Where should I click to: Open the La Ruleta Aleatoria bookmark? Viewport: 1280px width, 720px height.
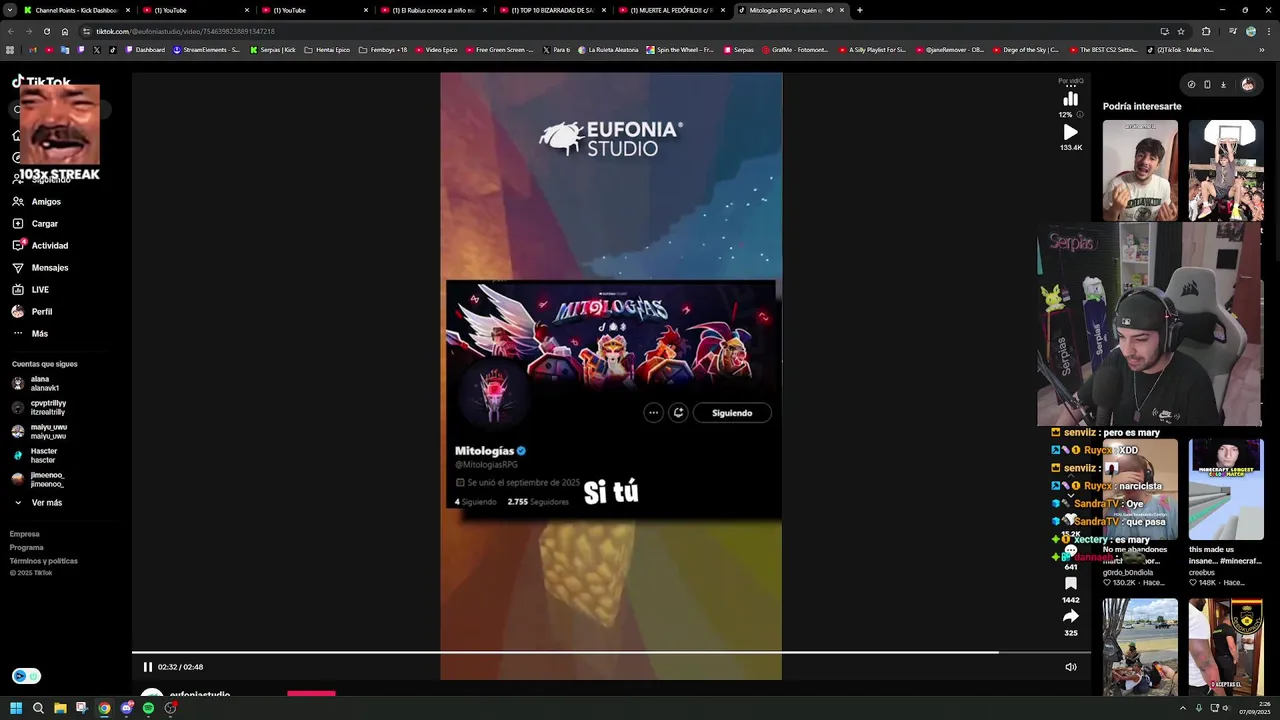tap(608, 50)
